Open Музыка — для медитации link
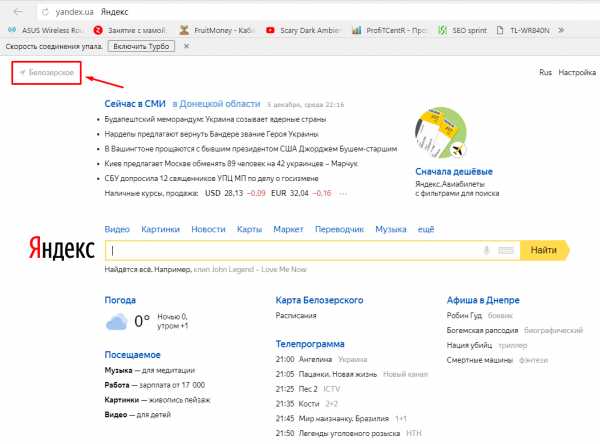 [150, 371]
